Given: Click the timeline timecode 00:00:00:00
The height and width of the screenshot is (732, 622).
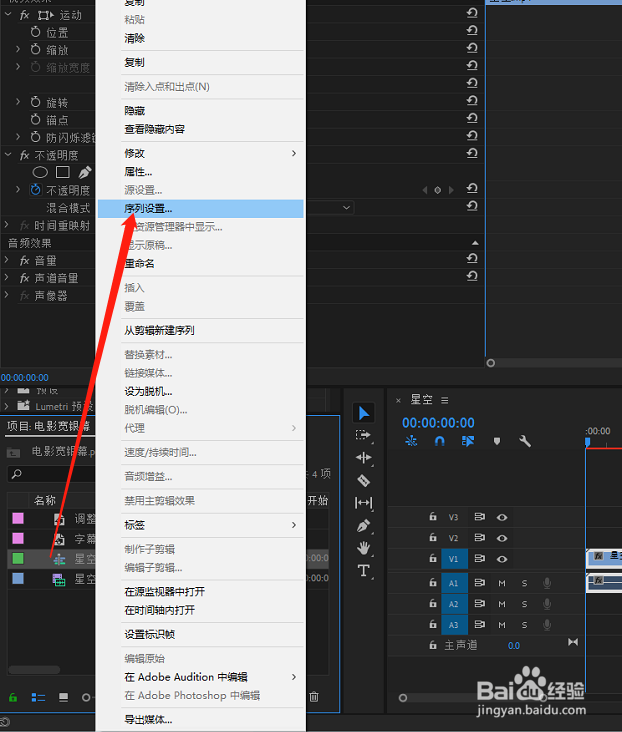Looking at the screenshot, I should point(438,423).
